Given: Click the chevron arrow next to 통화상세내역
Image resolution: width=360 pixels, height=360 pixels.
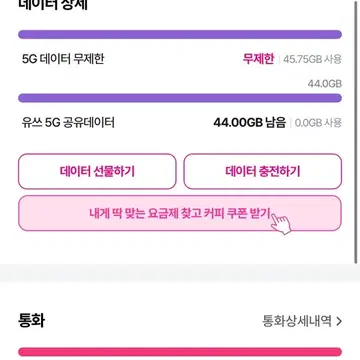Looking at the screenshot, I should pyautogui.click(x=339, y=322).
